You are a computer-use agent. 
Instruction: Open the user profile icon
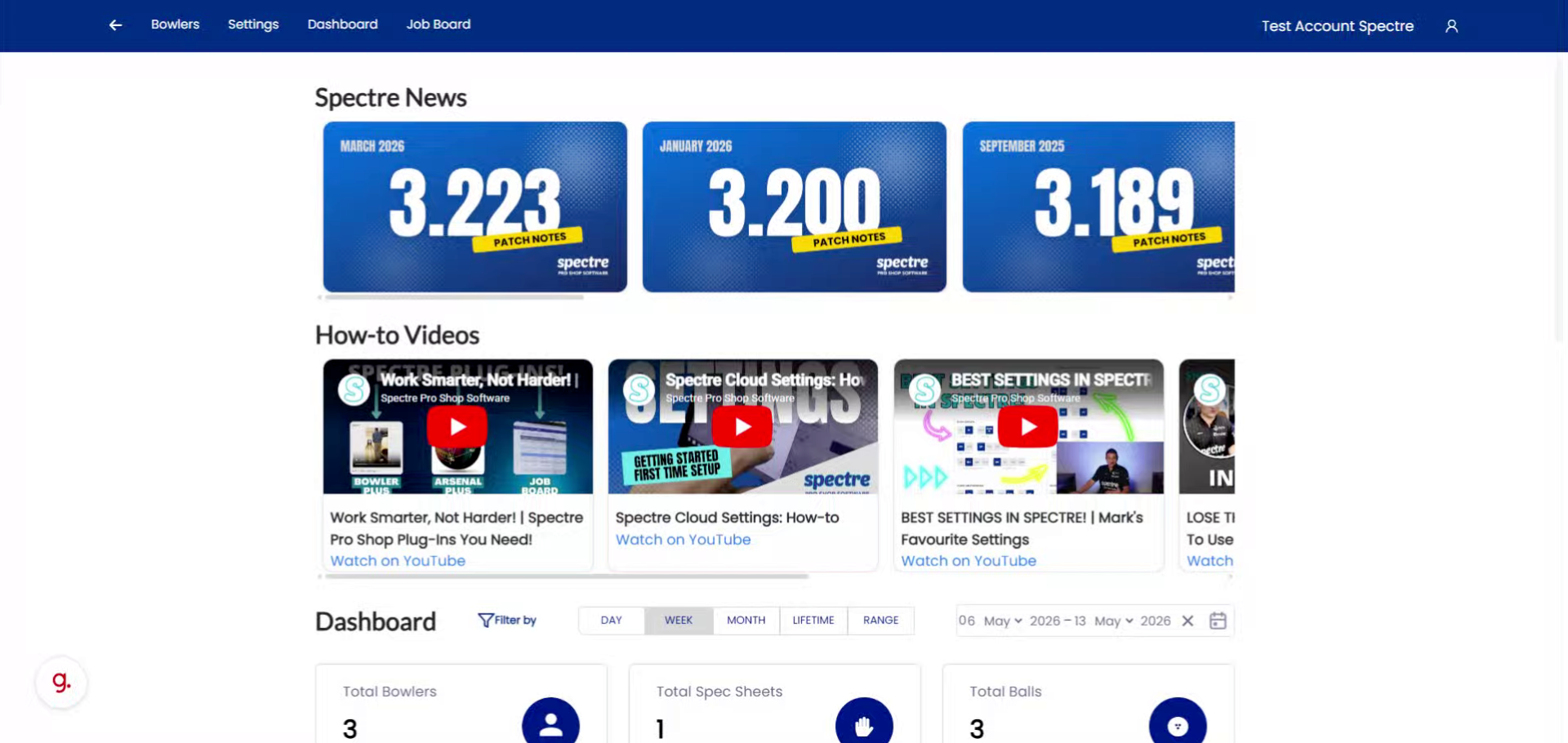(1451, 26)
